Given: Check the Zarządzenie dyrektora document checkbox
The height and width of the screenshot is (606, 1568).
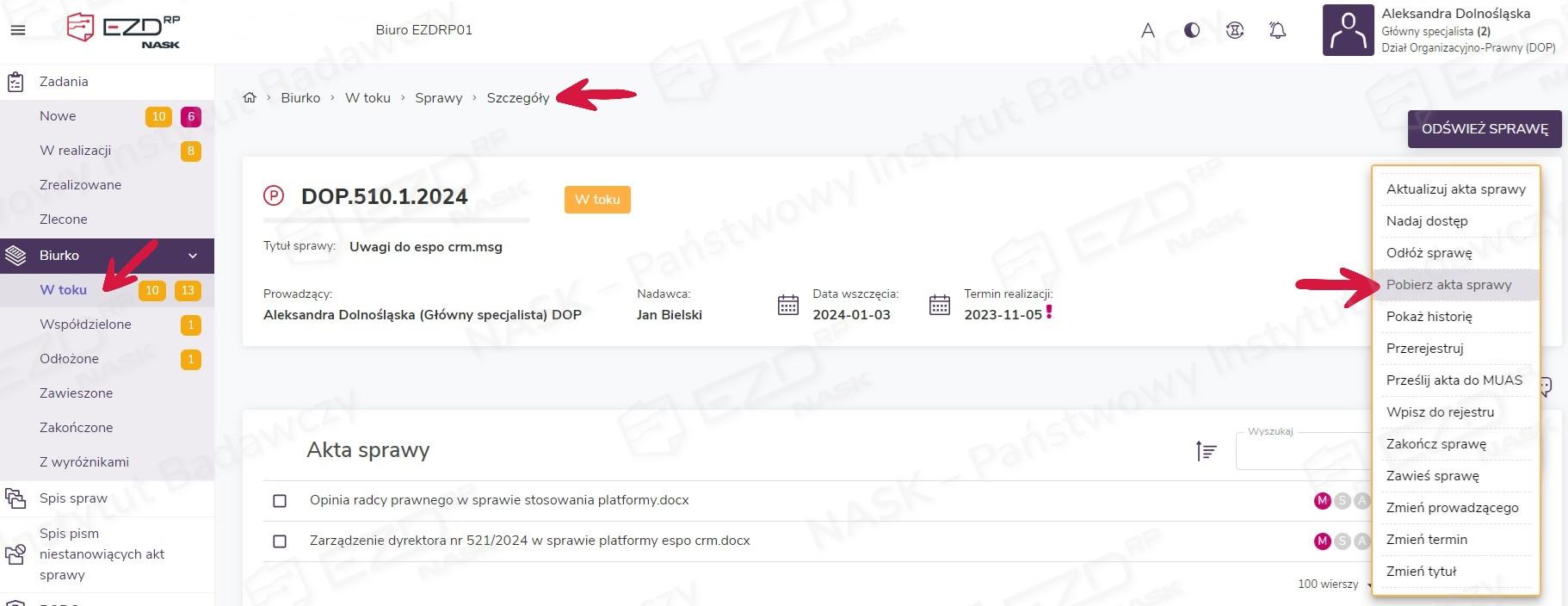Looking at the screenshot, I should coord(280,541).
